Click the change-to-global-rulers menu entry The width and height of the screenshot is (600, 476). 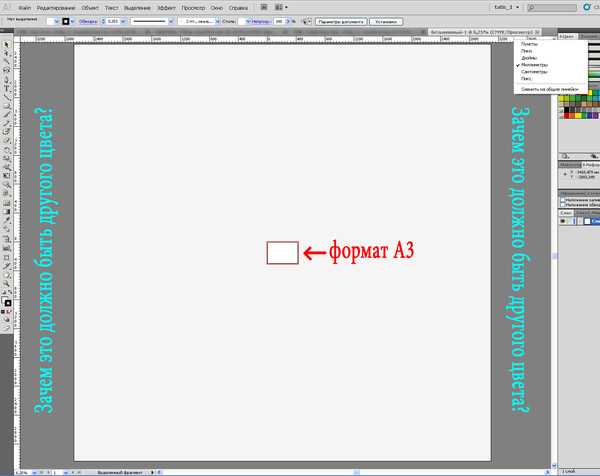[x=549, y=89]
